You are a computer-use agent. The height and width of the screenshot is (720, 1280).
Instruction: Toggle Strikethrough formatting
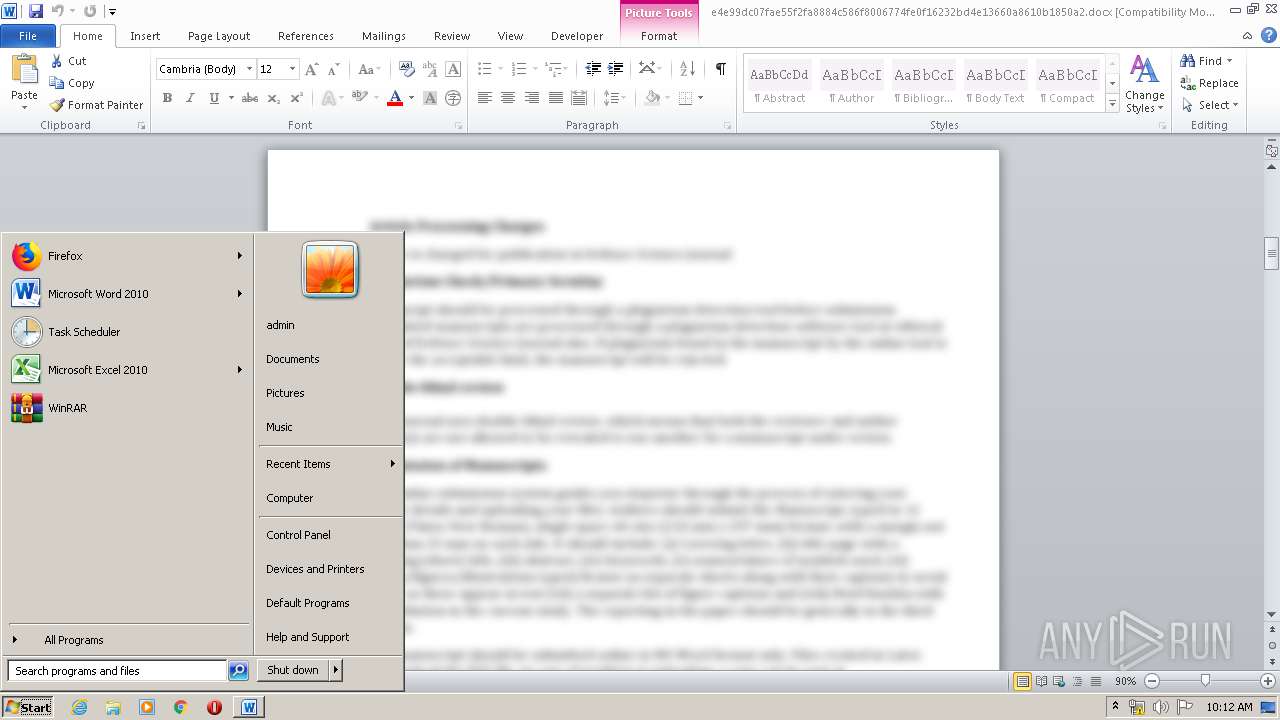tap(250, 98)
